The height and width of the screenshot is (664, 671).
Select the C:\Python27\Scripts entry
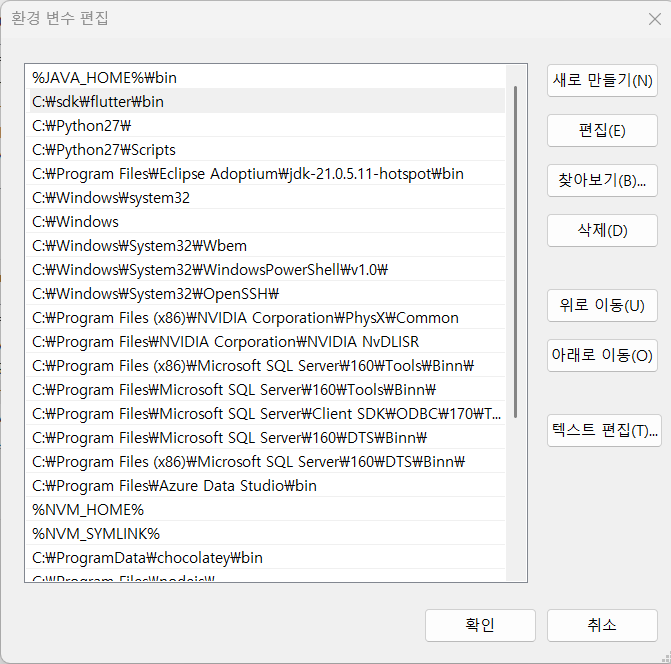coord(266,150)
